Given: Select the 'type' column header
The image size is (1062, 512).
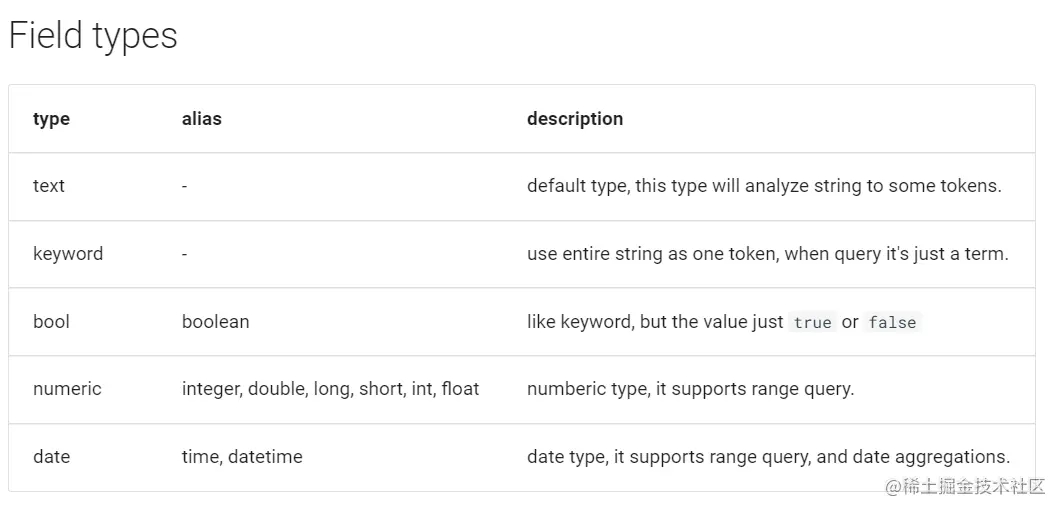Looking at the screenshot, I should coord(51,119).
